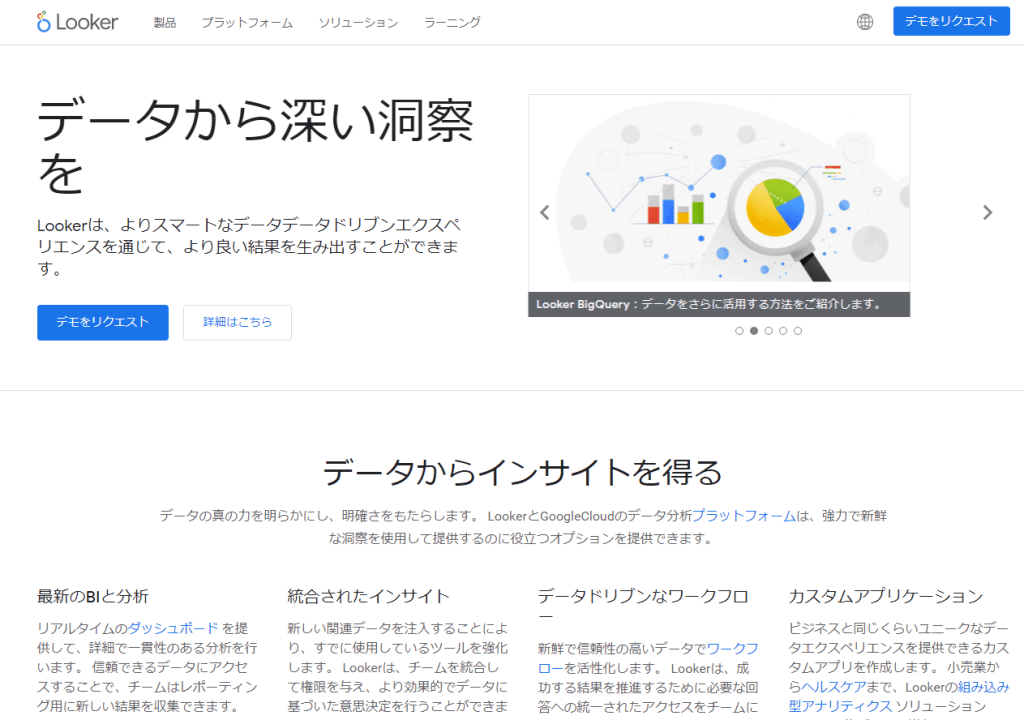Click the 詳細はこちら button

click(237, 322)
